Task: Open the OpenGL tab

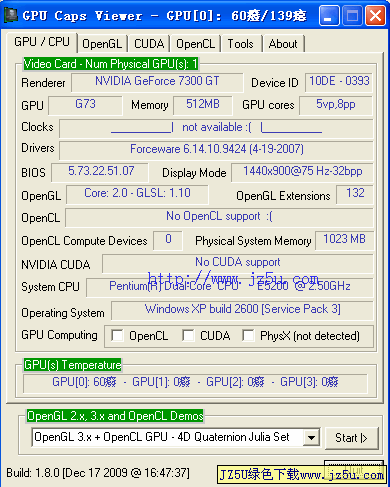Action: (102, 44)
